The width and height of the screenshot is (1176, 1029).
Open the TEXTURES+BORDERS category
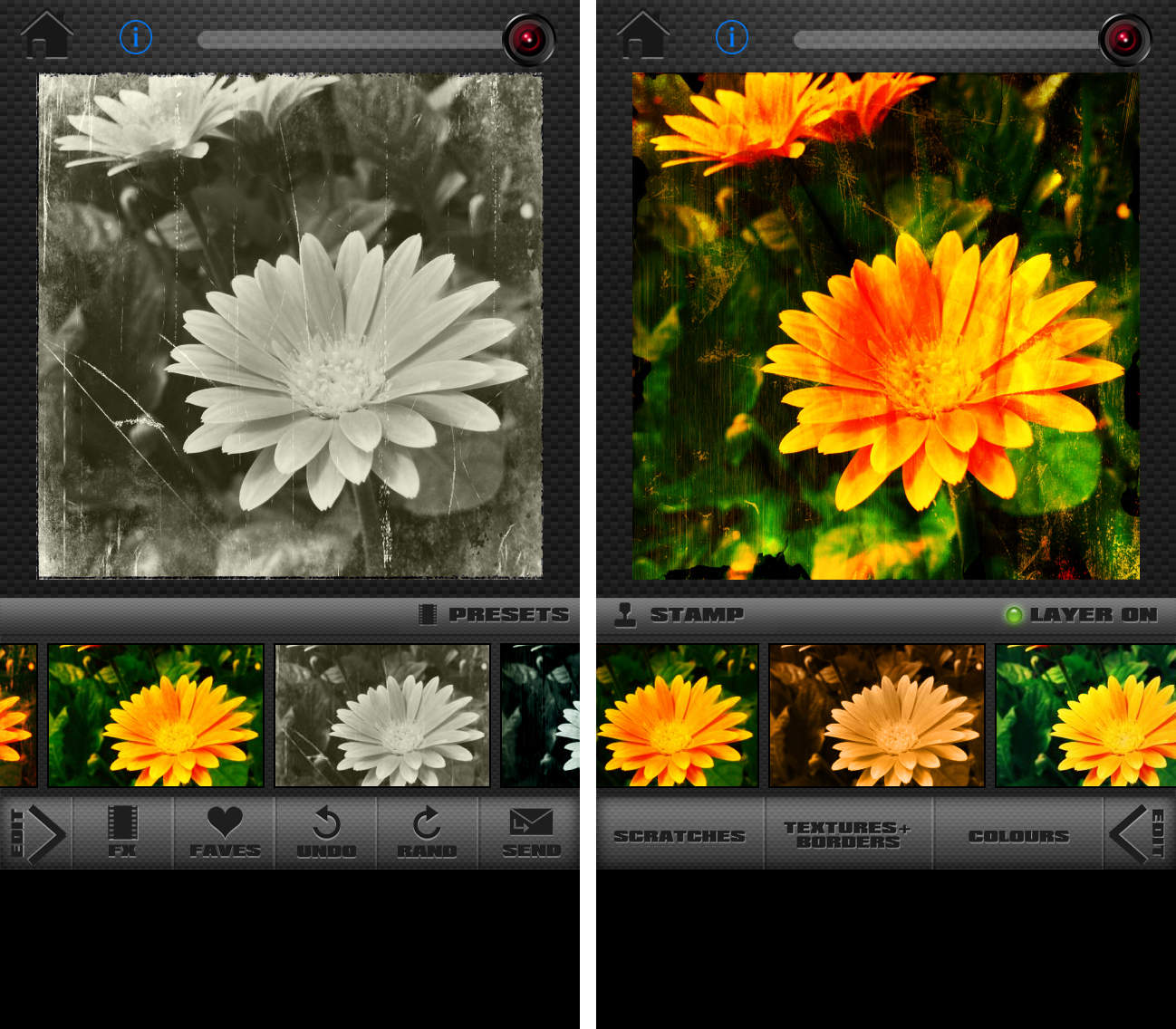pyautogui.click(x=848, y=833)
